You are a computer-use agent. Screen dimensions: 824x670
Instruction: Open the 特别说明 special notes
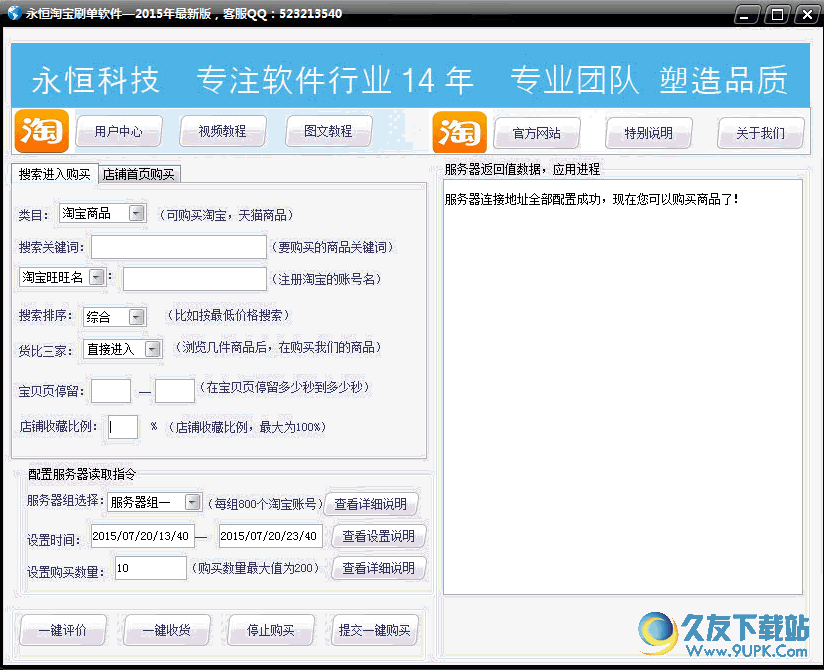point(648,133)
